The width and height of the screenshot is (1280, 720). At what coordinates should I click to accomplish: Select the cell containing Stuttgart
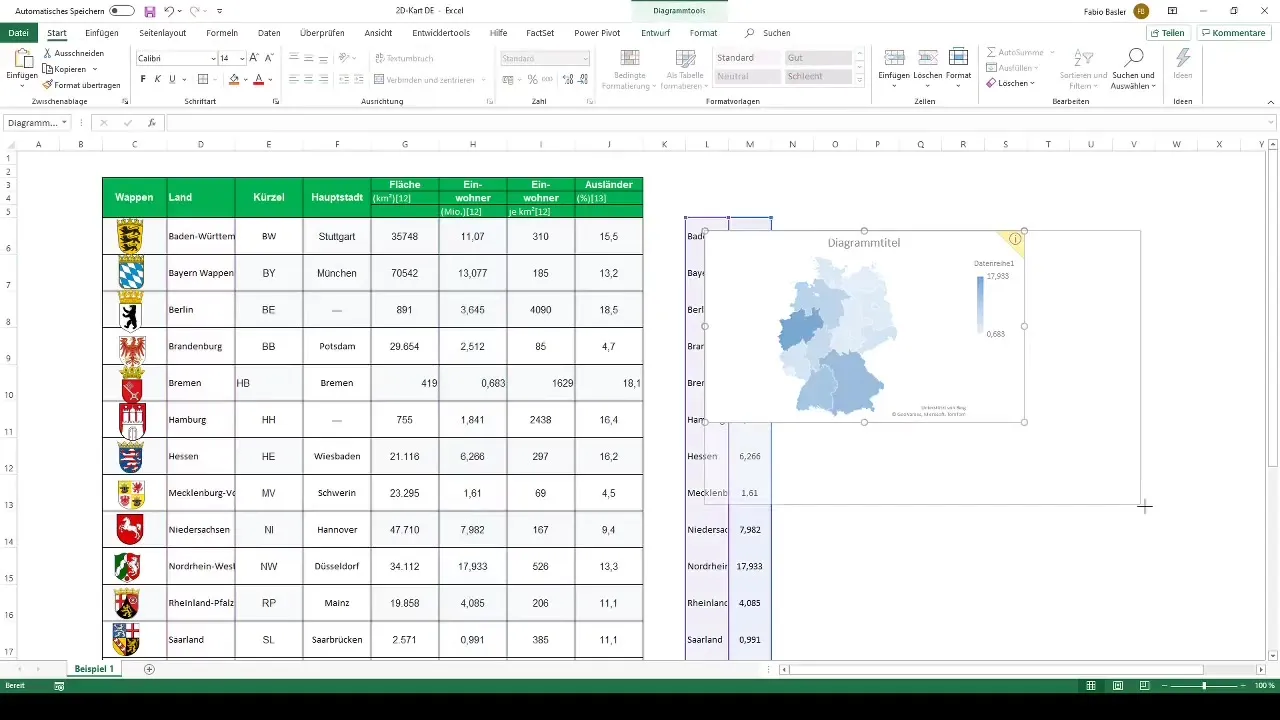[337, 236]
